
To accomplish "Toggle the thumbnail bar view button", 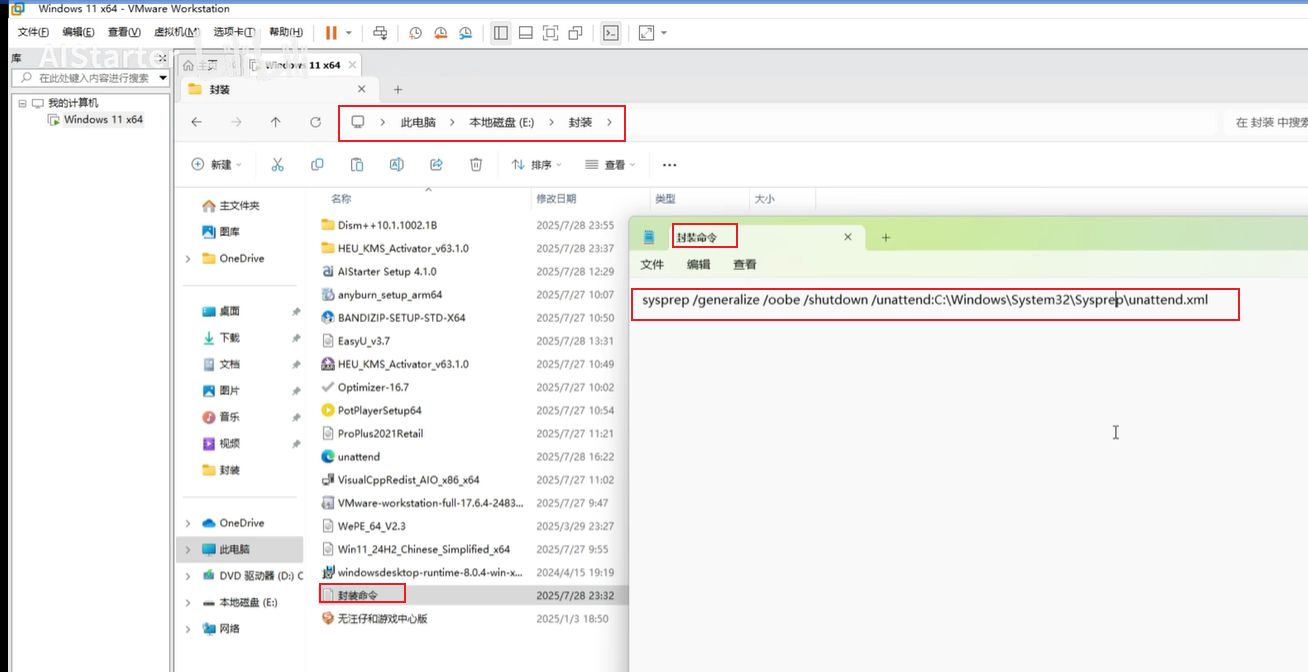I will click(525, 33).
